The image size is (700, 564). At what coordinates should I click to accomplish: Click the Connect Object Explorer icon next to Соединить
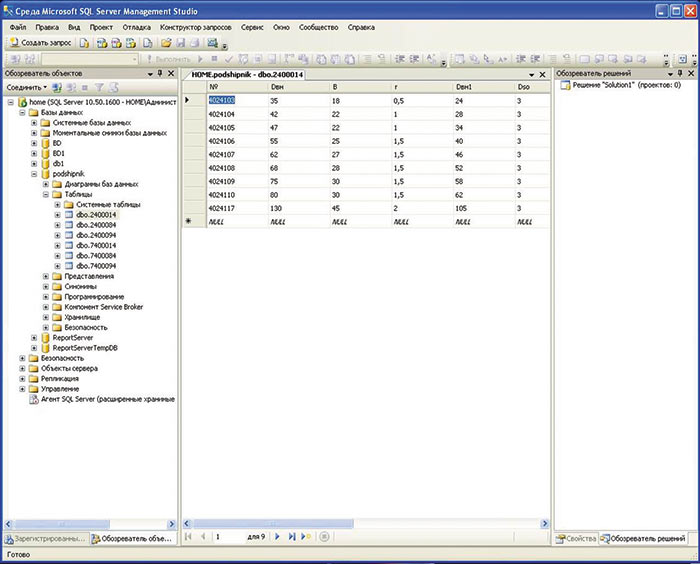point(57,88)
